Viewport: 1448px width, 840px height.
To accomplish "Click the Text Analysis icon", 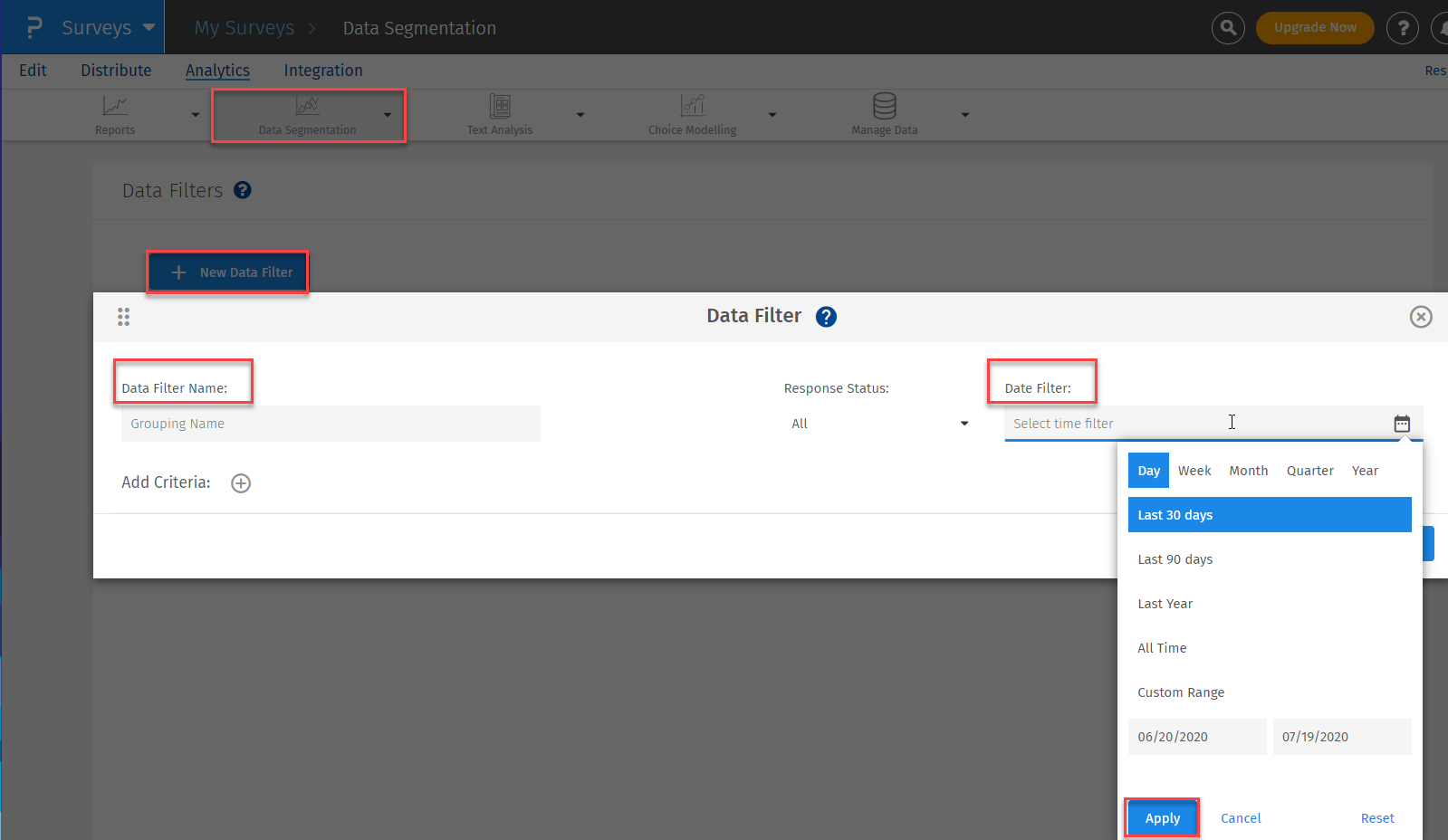I will tap(500, 106).
